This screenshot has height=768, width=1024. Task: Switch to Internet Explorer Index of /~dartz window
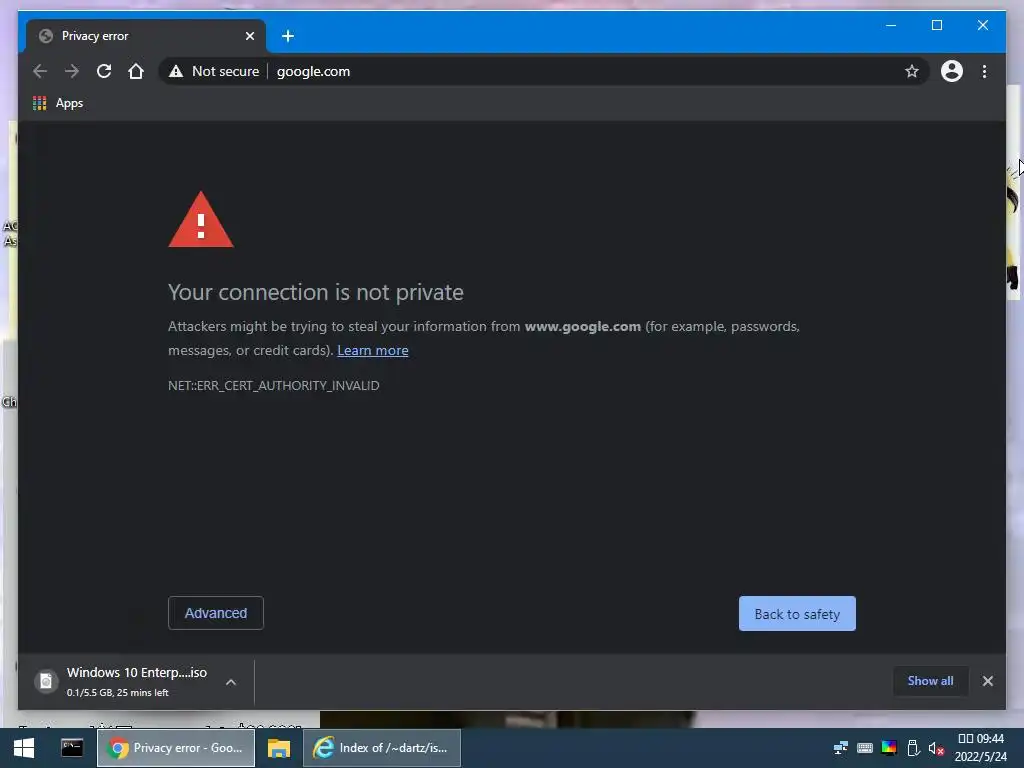(x=382, y=748)
